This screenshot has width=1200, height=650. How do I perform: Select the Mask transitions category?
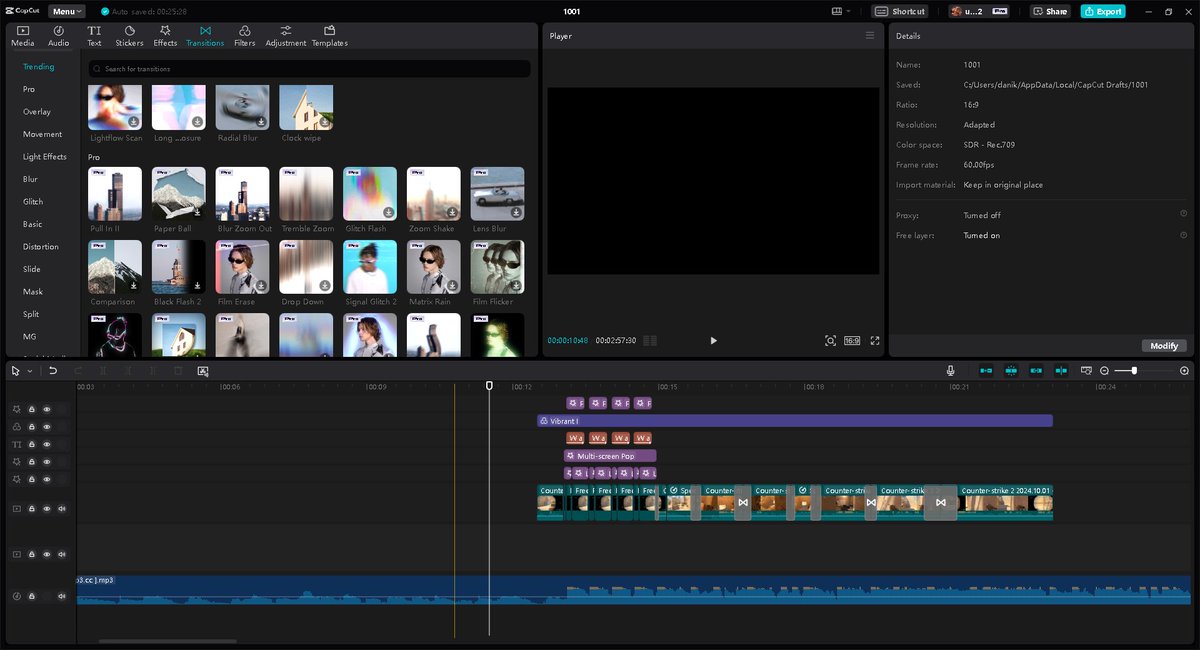pyautogui.click(x=33, y=292)
